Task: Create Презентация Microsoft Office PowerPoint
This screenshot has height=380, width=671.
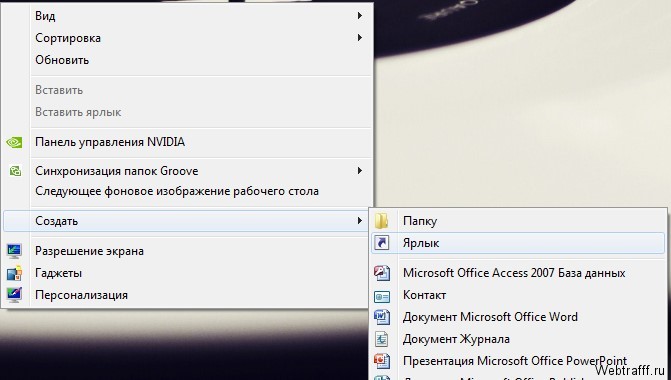Action: (x=518, y=361)
